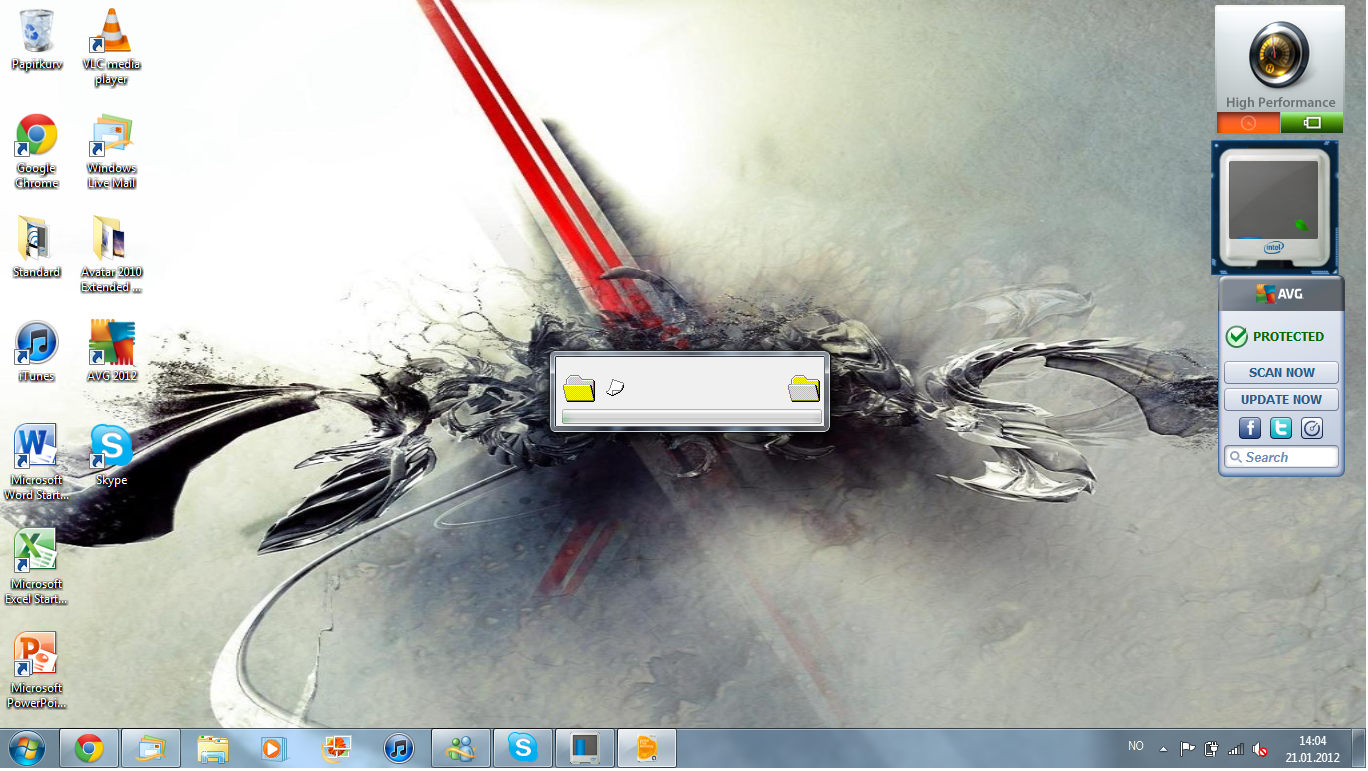The image size is (1368, 771).
Task: Switch to the orange high performance mode
Action: pyautogui.click(x=1248, y=123)
